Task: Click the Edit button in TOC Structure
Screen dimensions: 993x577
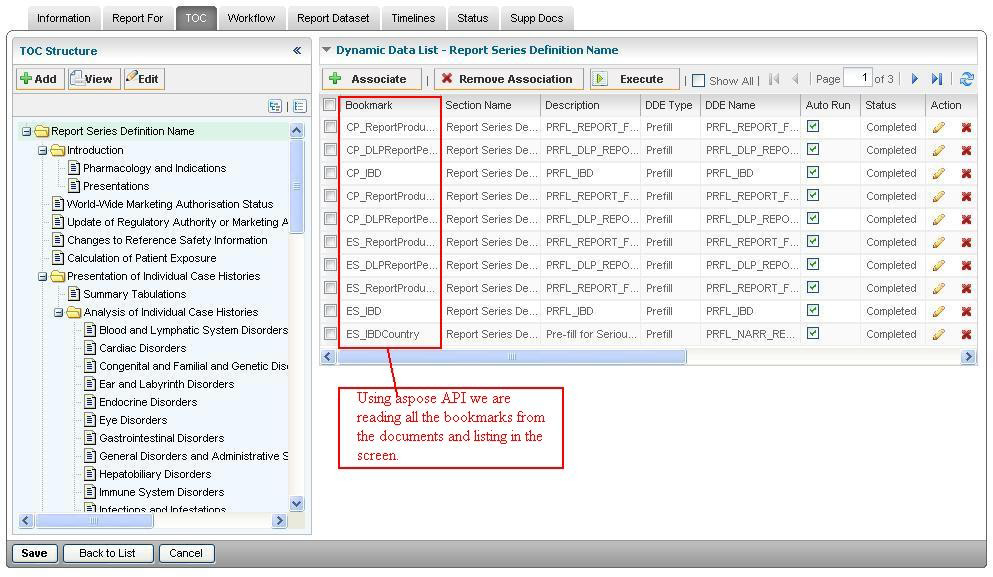Action: click(x=144, y=79)
